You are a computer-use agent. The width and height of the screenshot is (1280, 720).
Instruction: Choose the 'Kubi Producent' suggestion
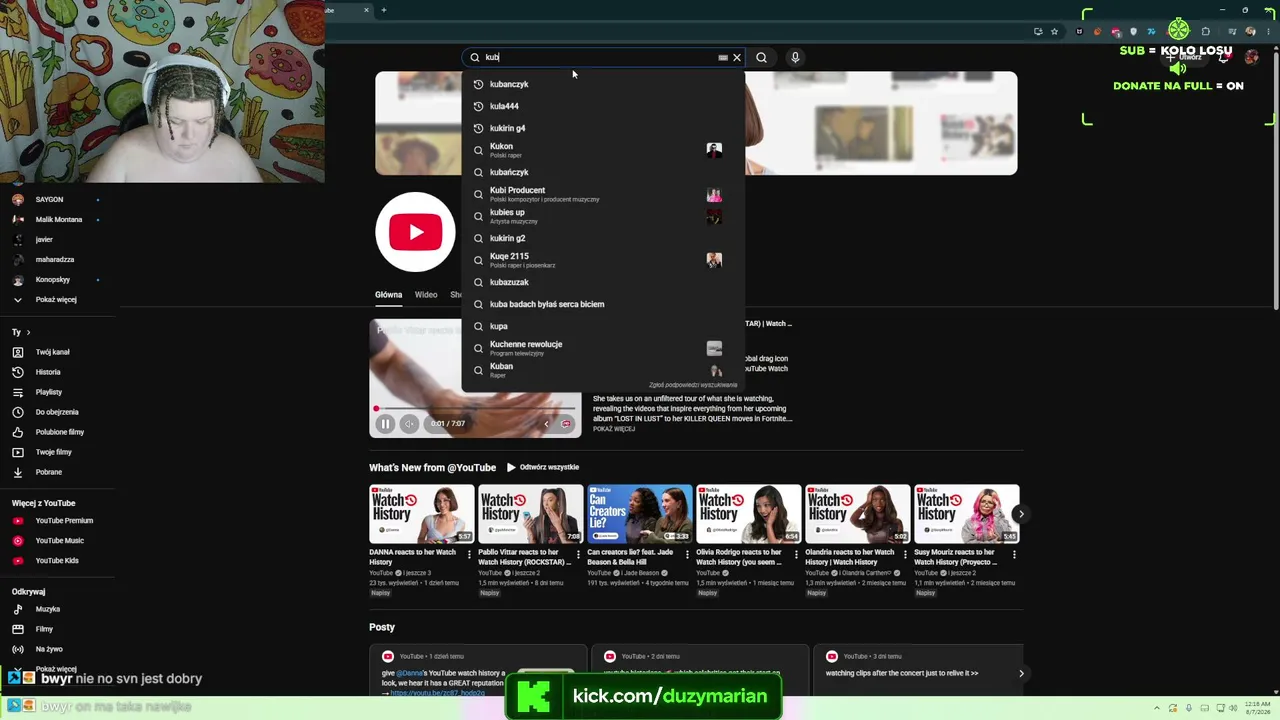point(603,194)
